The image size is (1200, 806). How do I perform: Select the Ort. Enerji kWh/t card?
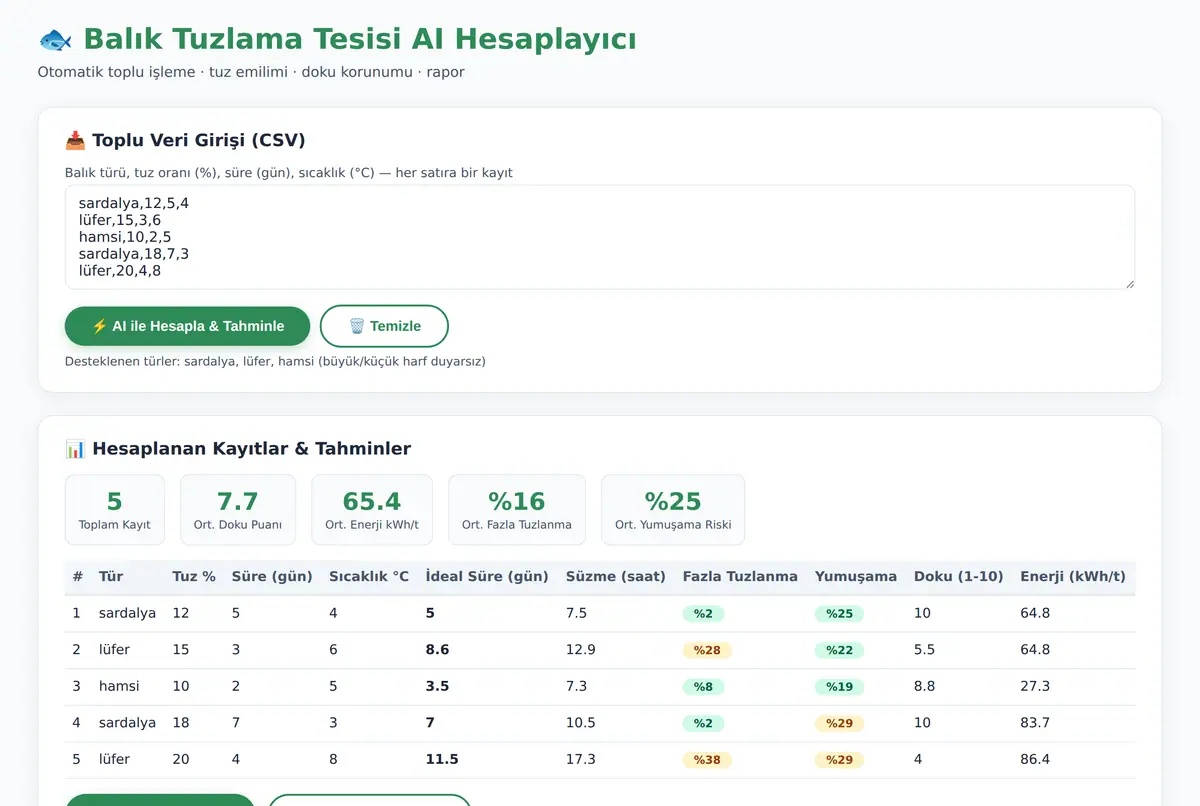372,510
